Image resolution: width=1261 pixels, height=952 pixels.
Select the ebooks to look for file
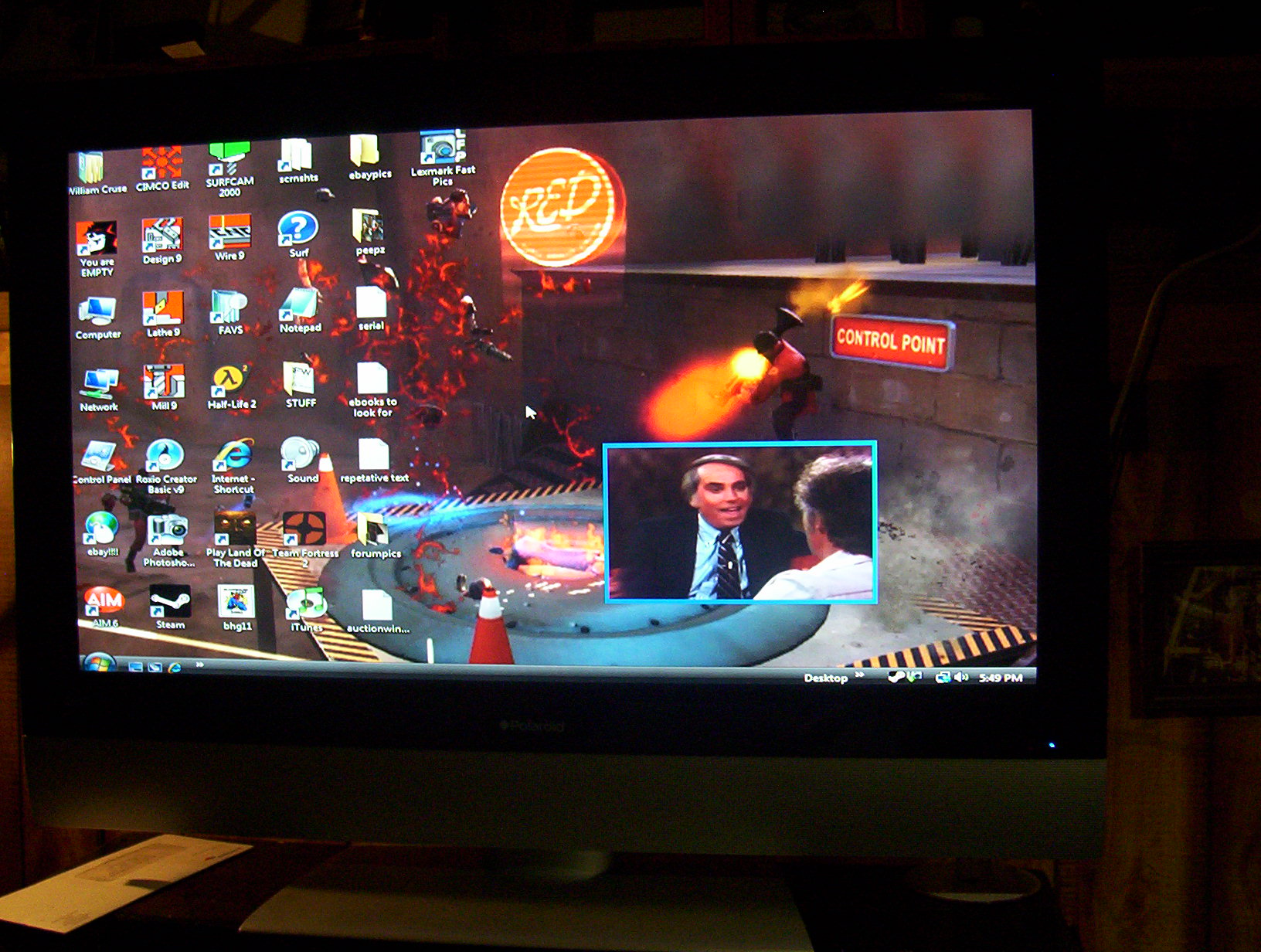(372, 390)
